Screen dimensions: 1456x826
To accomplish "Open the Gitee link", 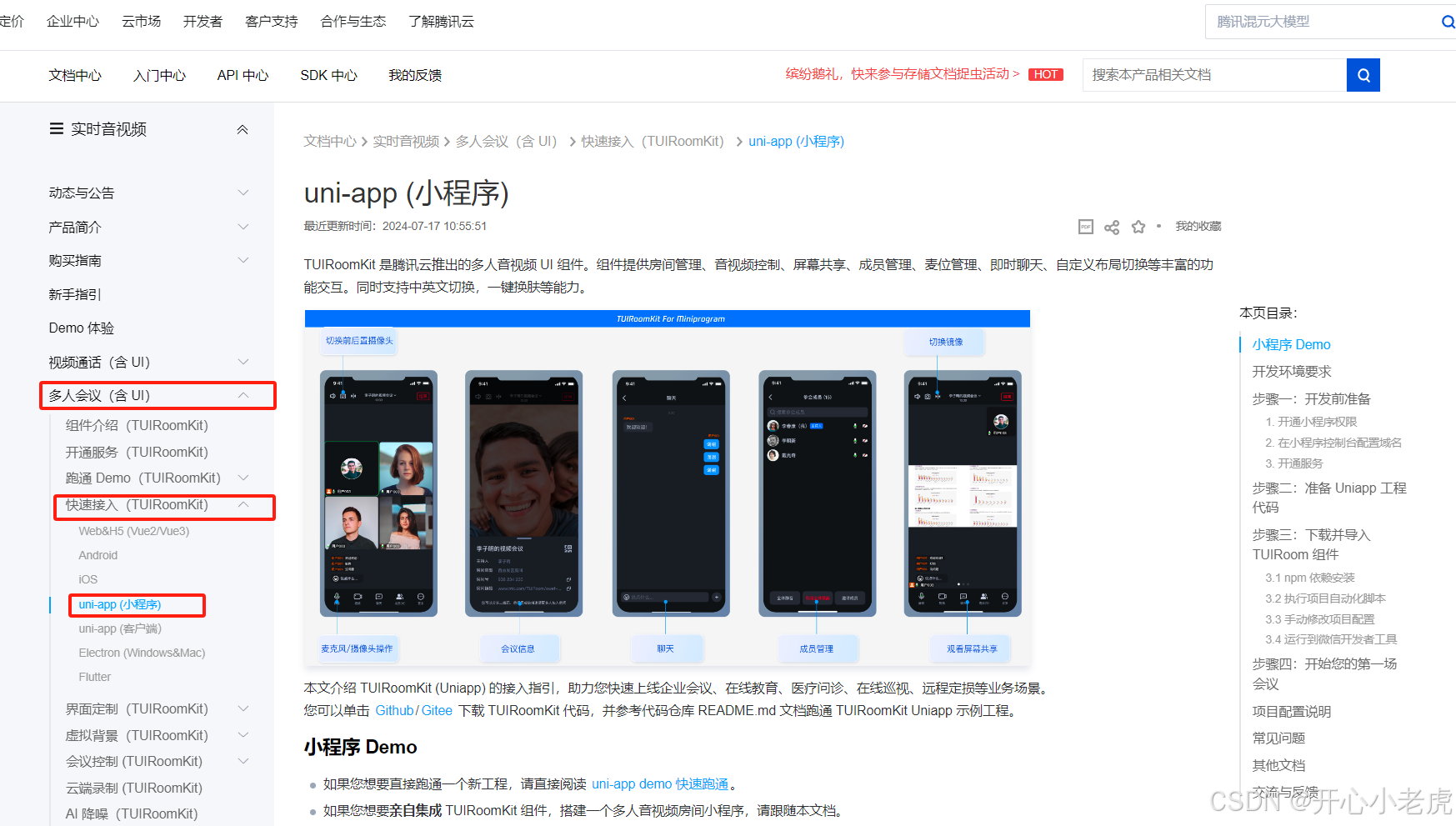I will pyautogui.click(x=437, y=710).
